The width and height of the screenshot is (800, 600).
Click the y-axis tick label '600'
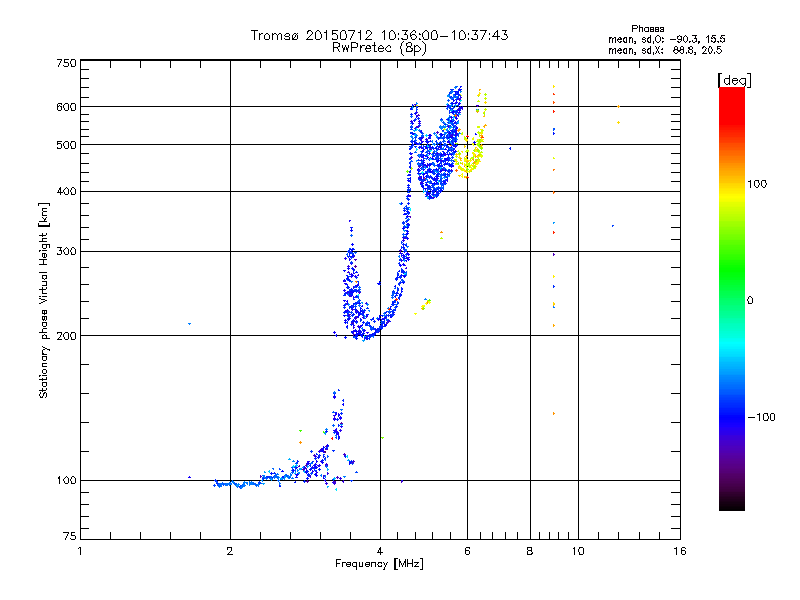66,107
